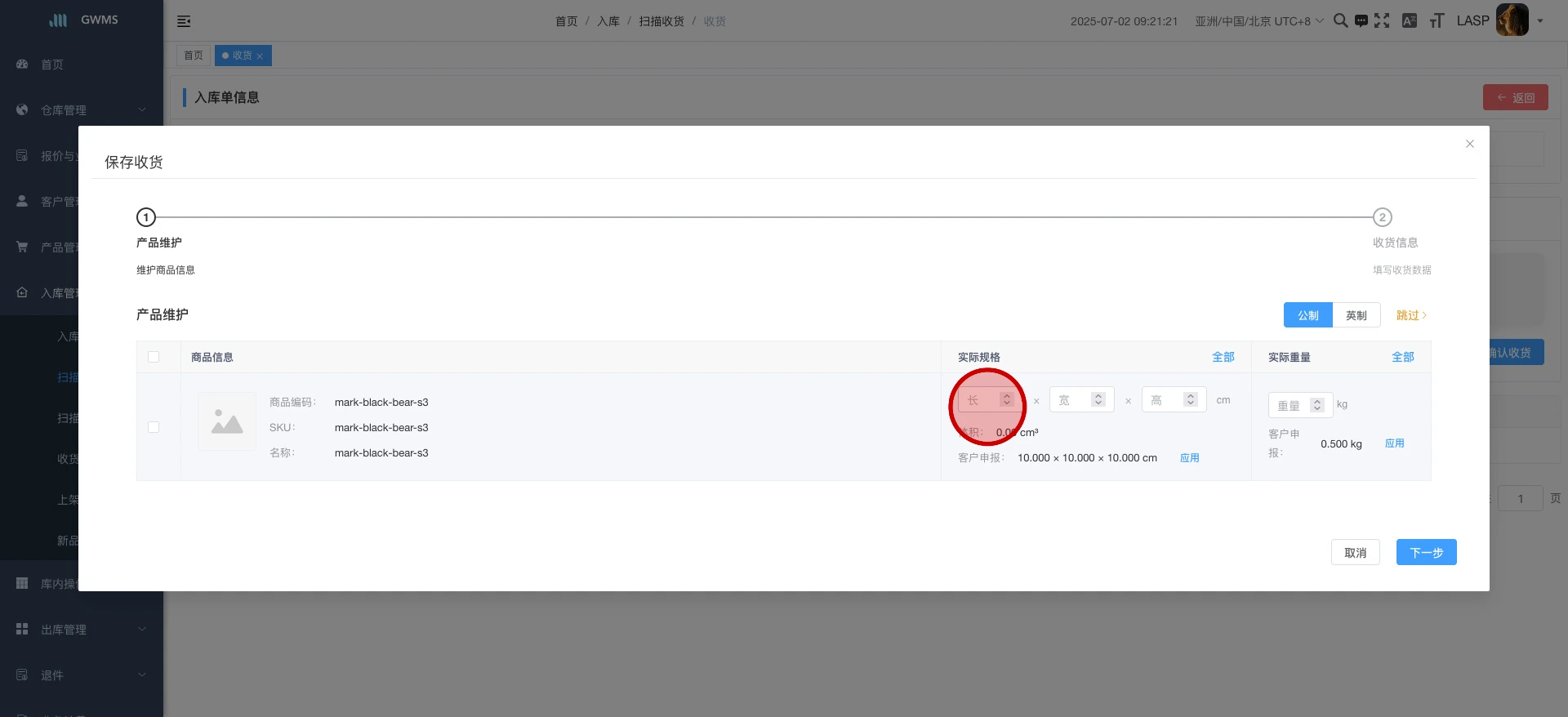This screenshot has height=717, width=1568.
Task: Close the 保存收货 dialog with X
Action: coord(1469,144)
